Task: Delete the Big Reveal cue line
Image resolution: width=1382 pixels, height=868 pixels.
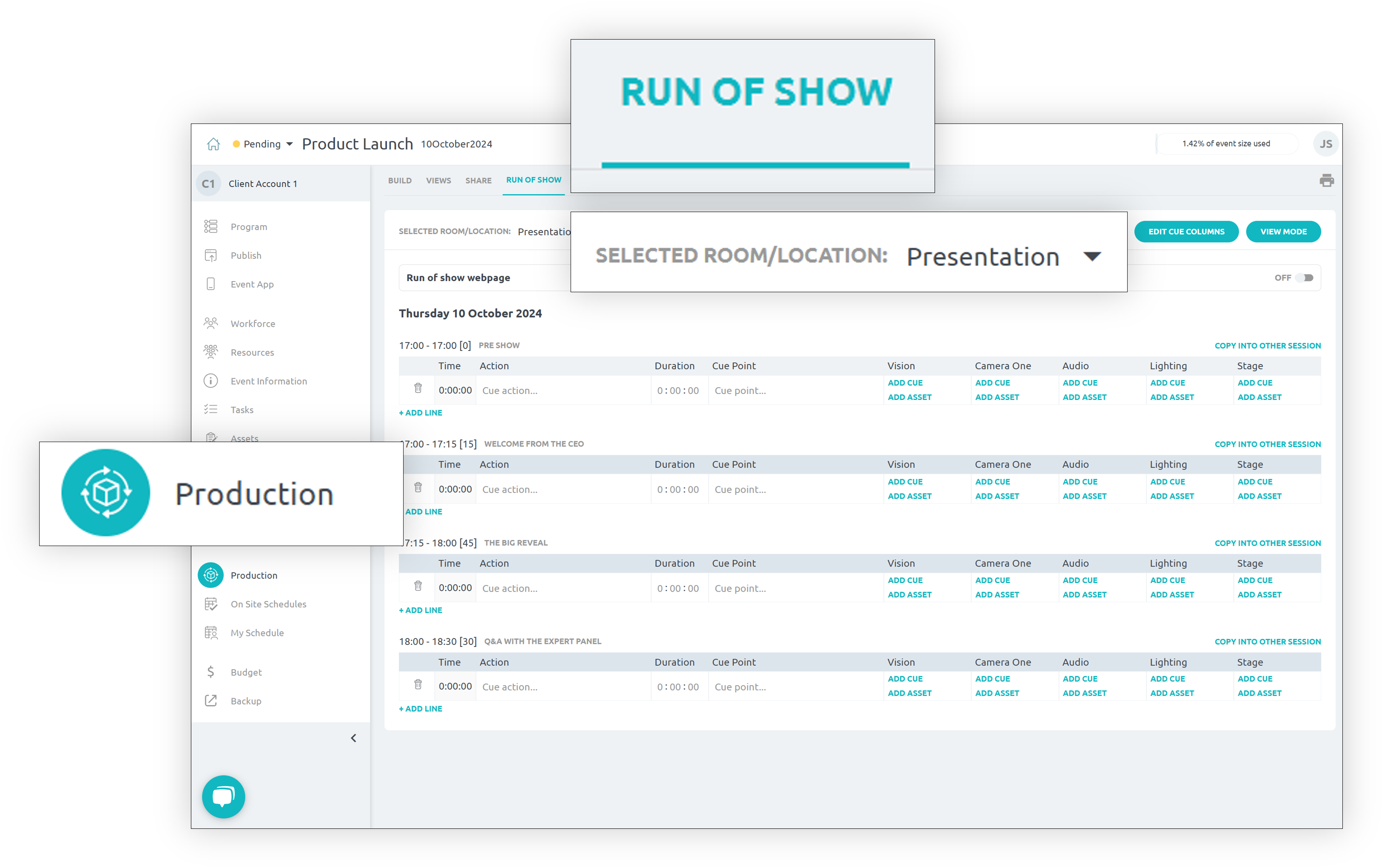Action: tap(418, 586)
